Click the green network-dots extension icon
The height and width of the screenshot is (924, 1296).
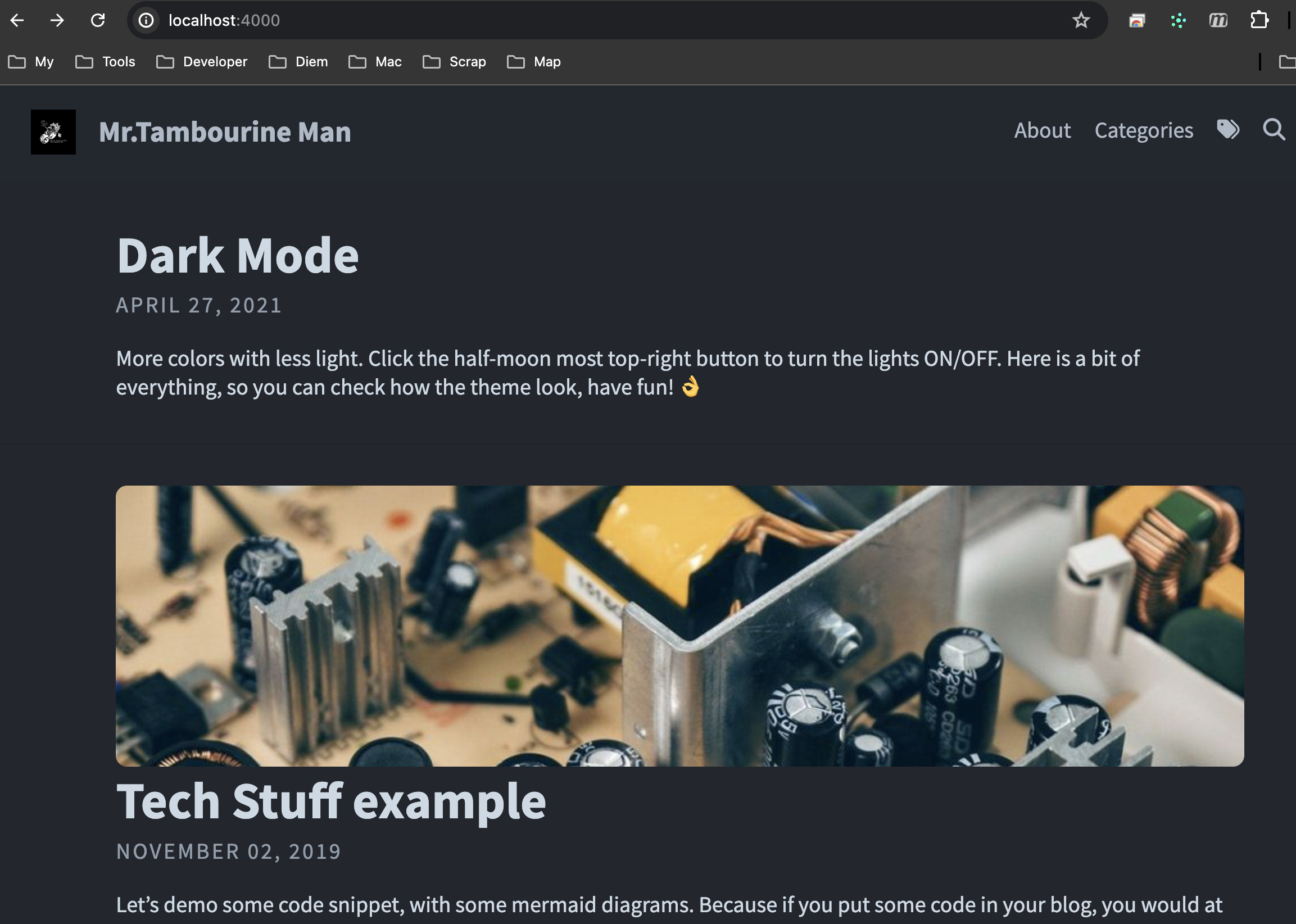1177,20
